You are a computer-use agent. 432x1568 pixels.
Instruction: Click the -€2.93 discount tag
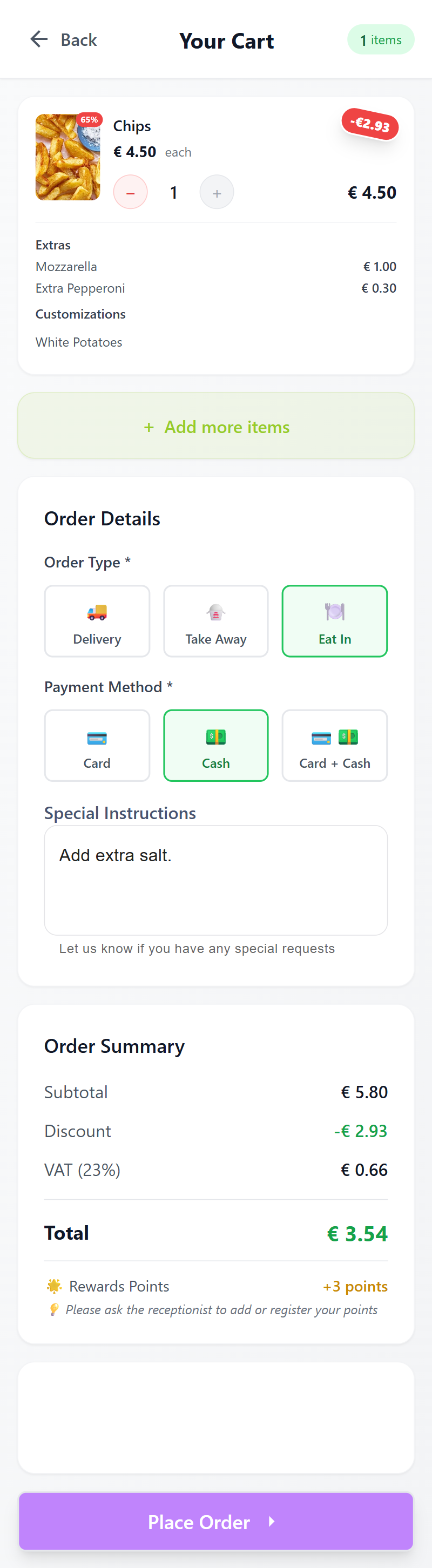pyautogui.click(x=370, y=124)
